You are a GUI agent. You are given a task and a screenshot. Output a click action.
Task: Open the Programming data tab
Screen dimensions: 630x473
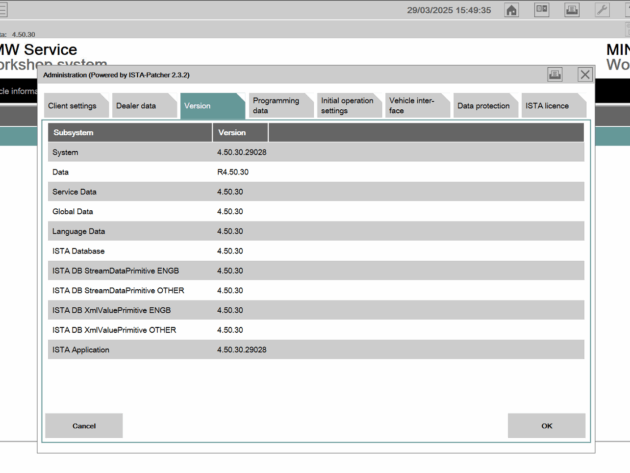[281, 106]
